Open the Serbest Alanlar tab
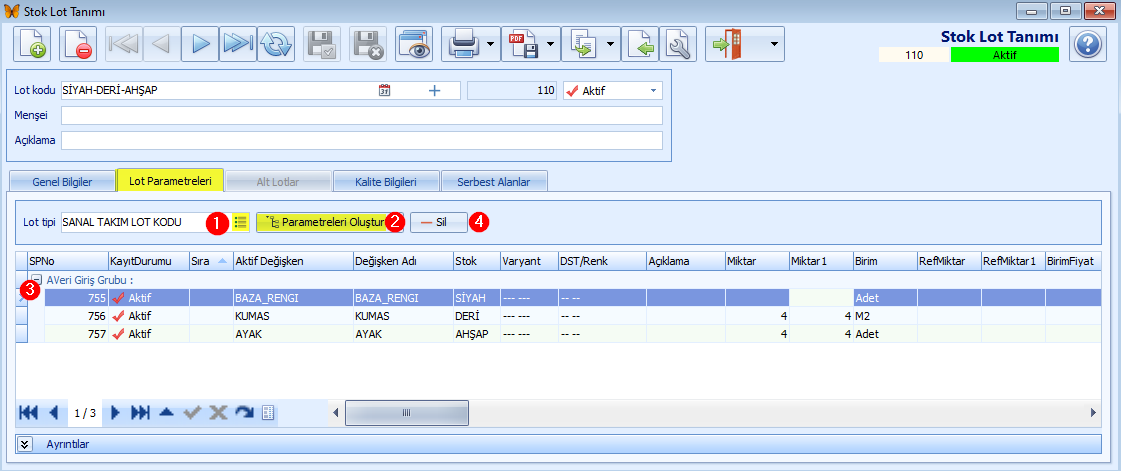1121x471 pixels. (x=494, y=182)
